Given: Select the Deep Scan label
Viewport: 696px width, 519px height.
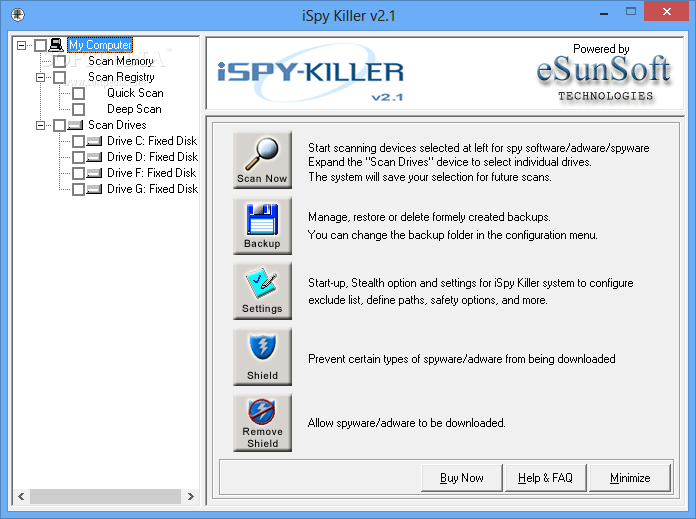Looking at the screenshot, I should point(134,109).
